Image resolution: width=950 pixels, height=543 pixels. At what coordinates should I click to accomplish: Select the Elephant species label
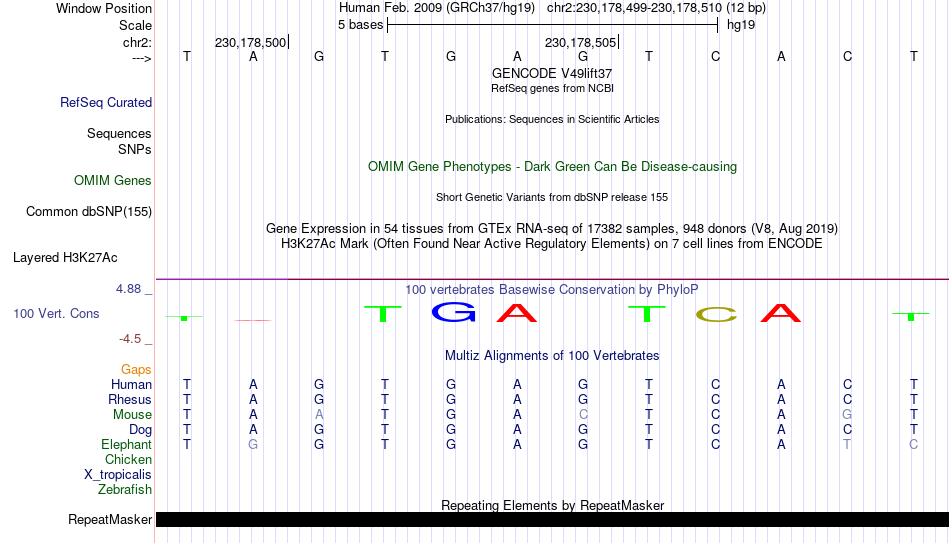[126, 445]
